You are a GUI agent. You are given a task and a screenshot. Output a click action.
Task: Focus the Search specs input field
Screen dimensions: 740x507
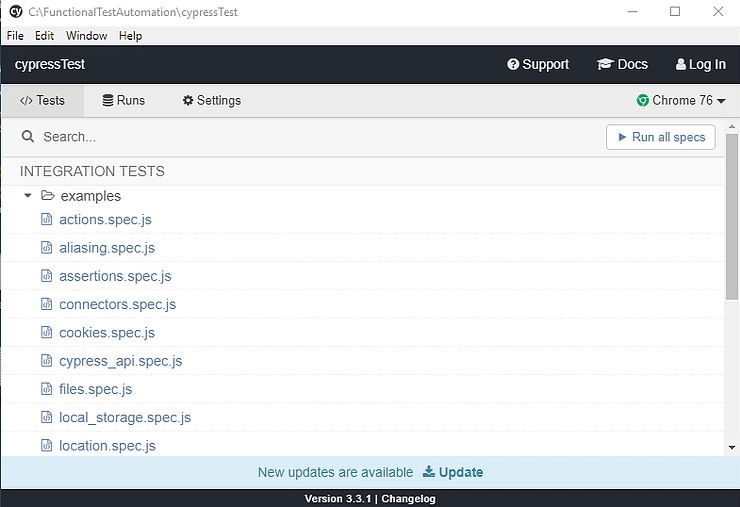tap(311, 137)
